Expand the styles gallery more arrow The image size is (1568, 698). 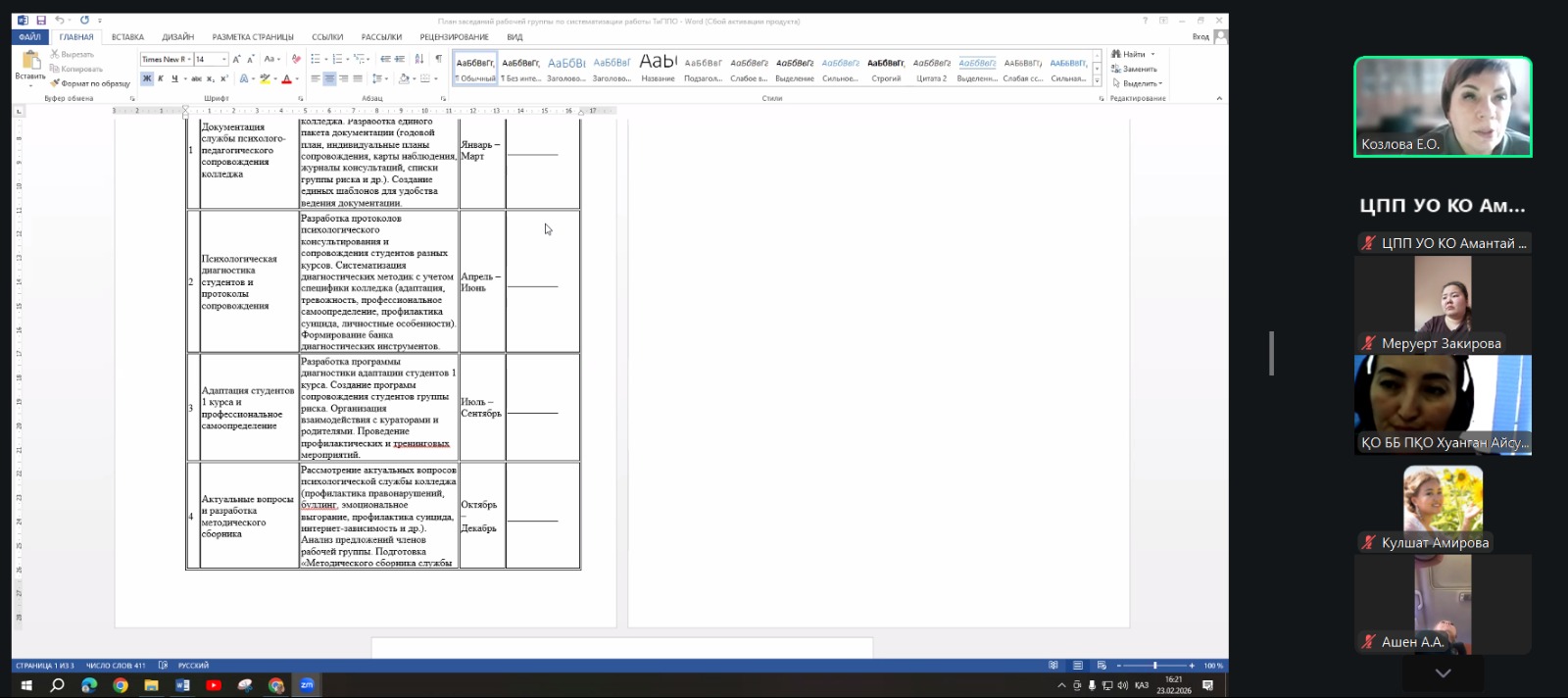click(1097, 79)
